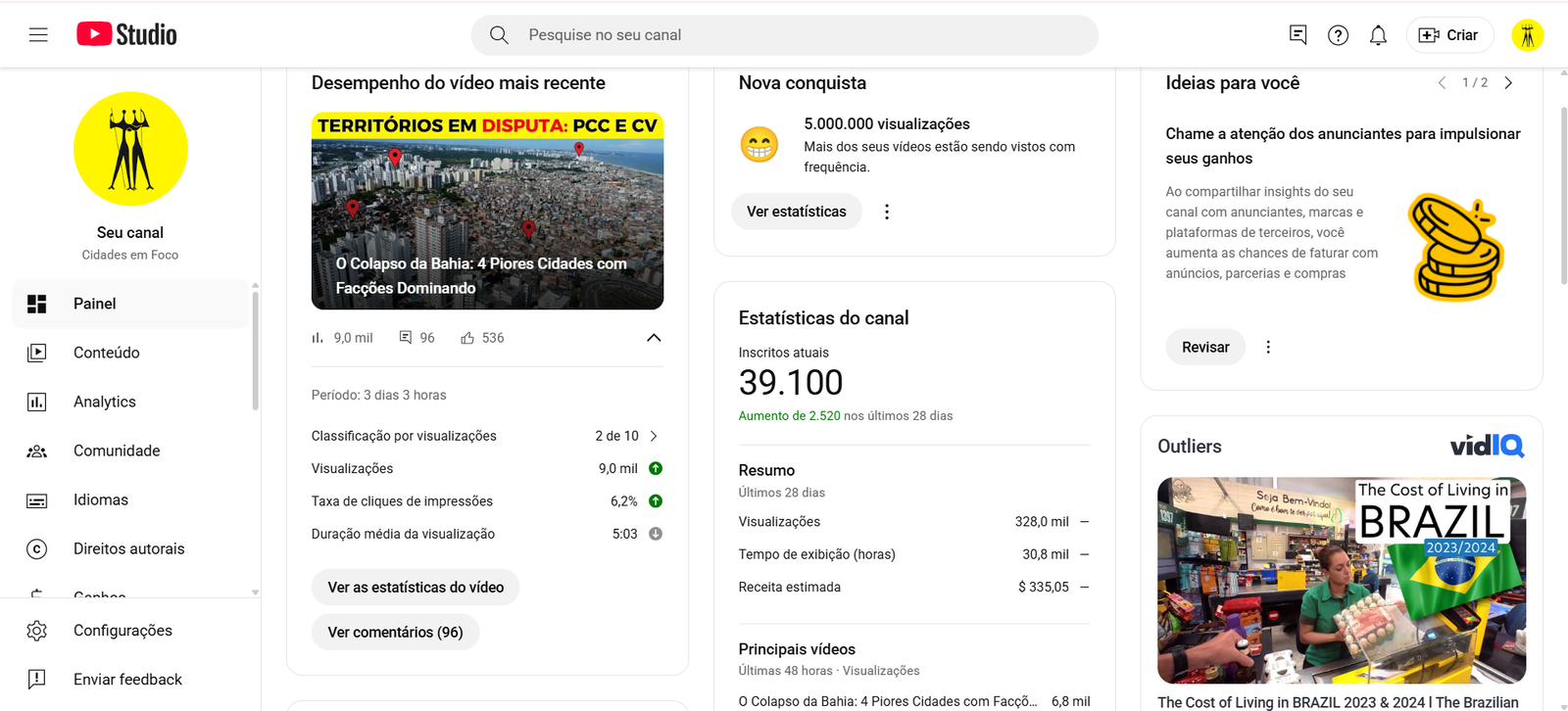Open the notifications bell
The image size is (1568, 711).
click(x=1378, y=35)
